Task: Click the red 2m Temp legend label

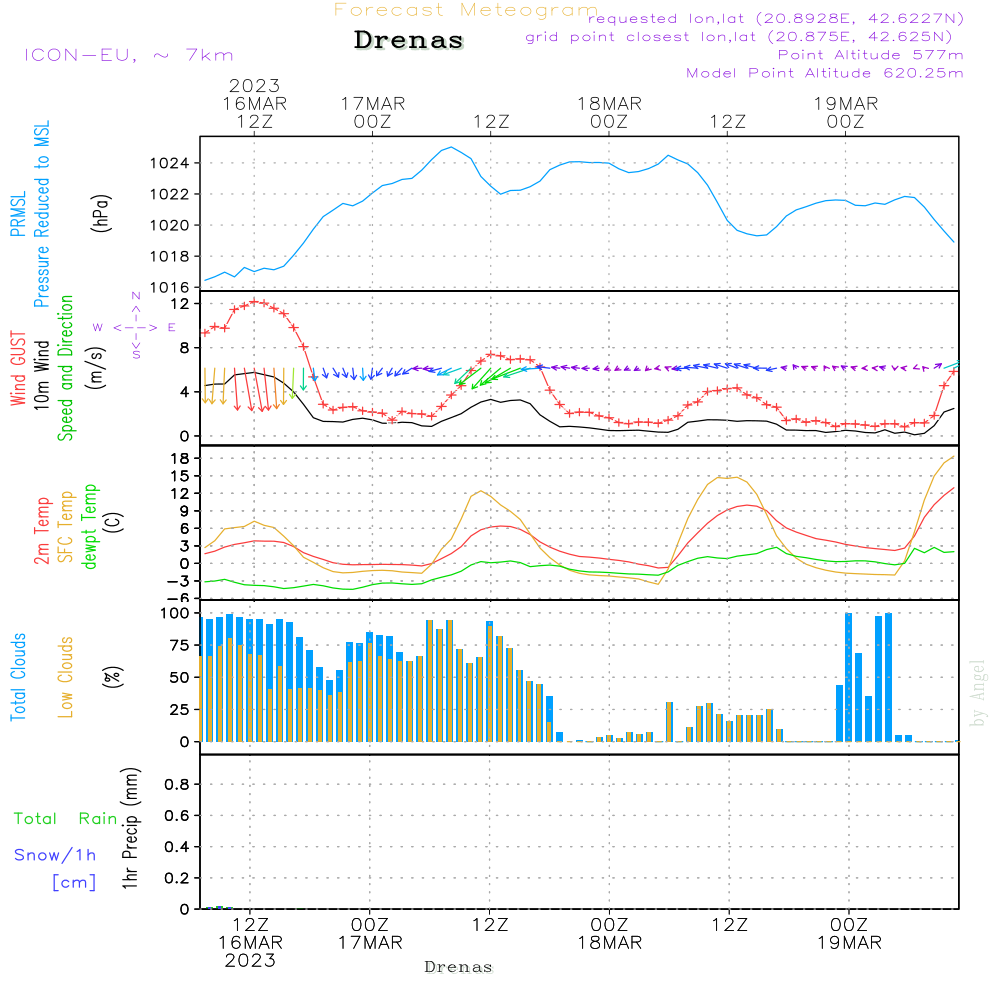Action: [42, 529]
